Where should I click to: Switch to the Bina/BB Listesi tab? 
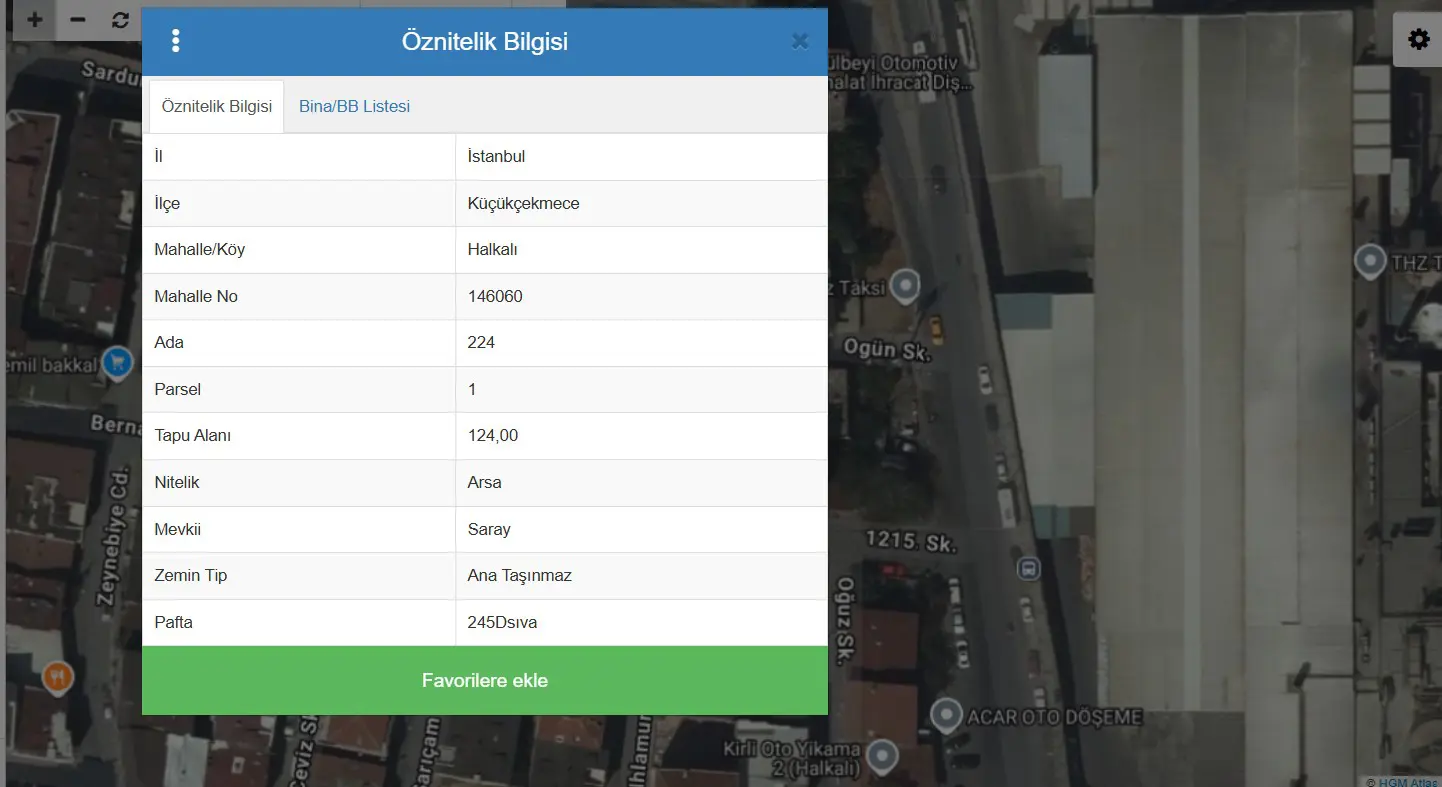354,106
